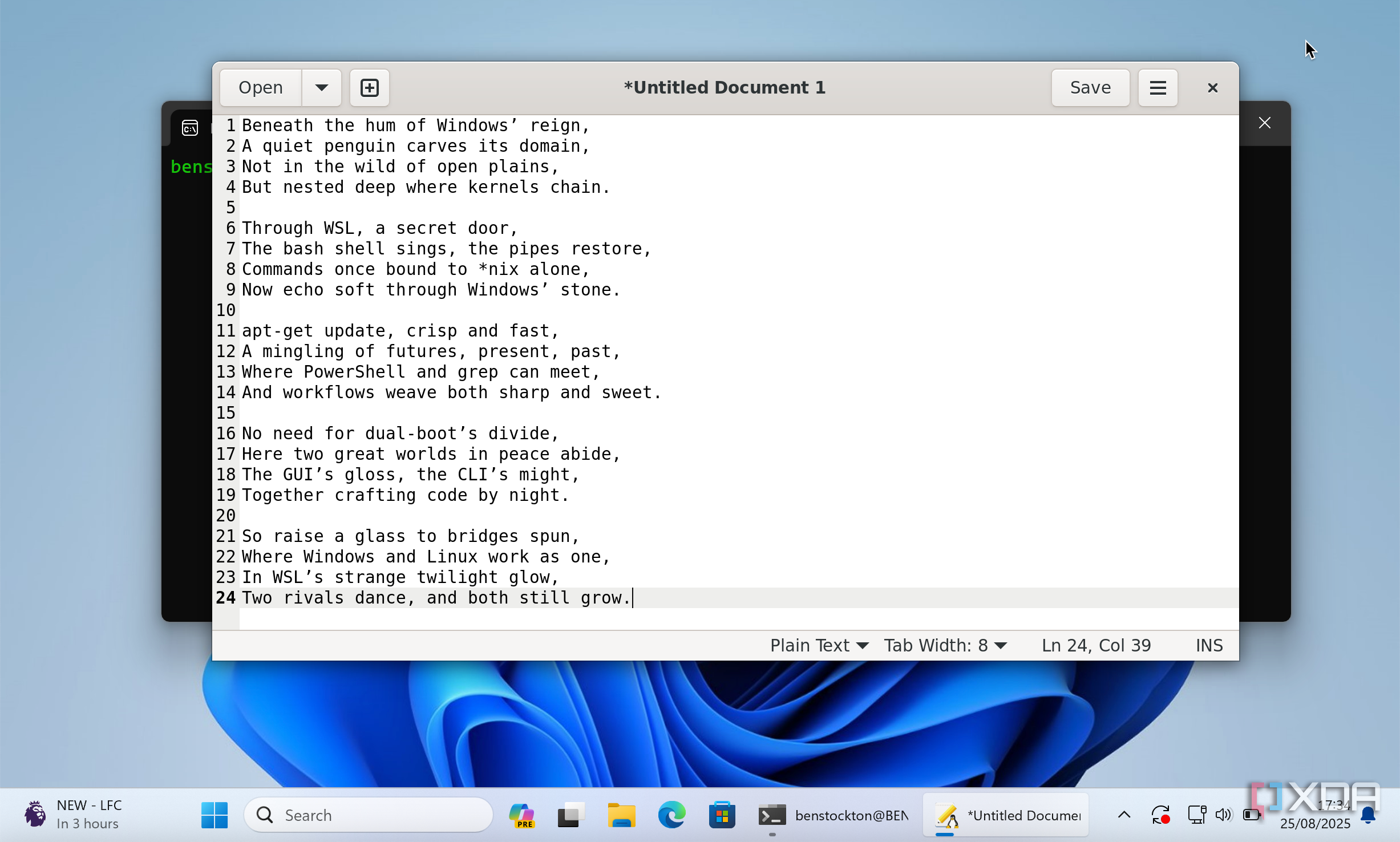The width and height of the screenshot is (1400, 842).
Task: Click the Save button
Action: tap(1090, 88)
